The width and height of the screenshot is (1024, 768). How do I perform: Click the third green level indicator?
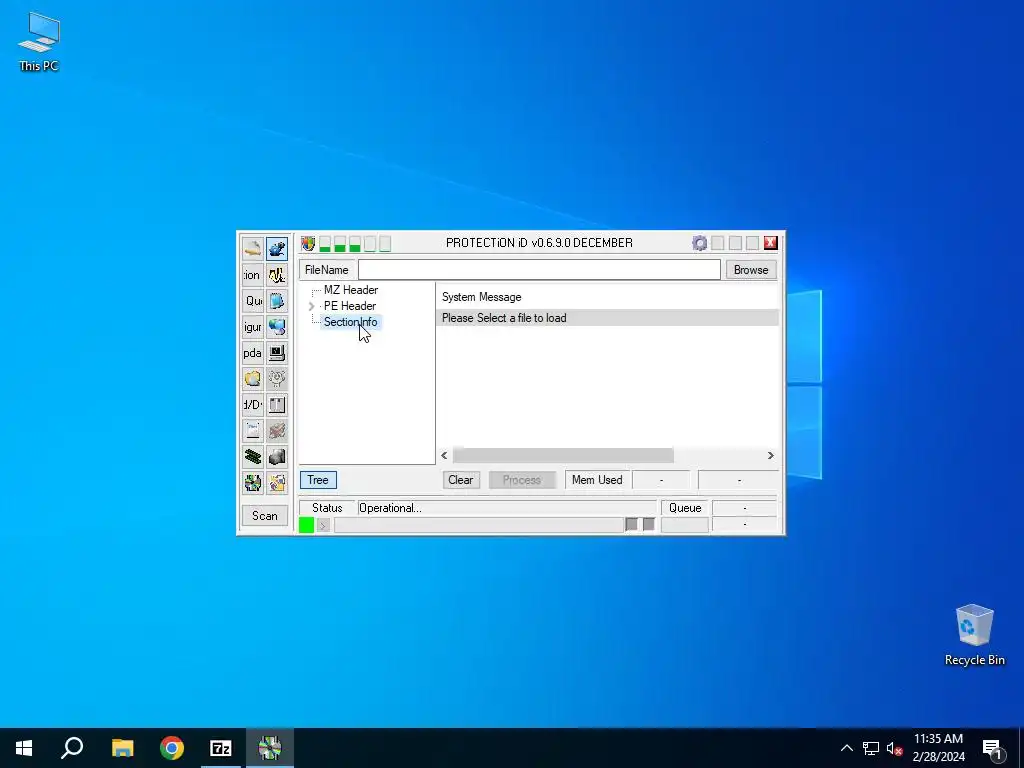355,244
